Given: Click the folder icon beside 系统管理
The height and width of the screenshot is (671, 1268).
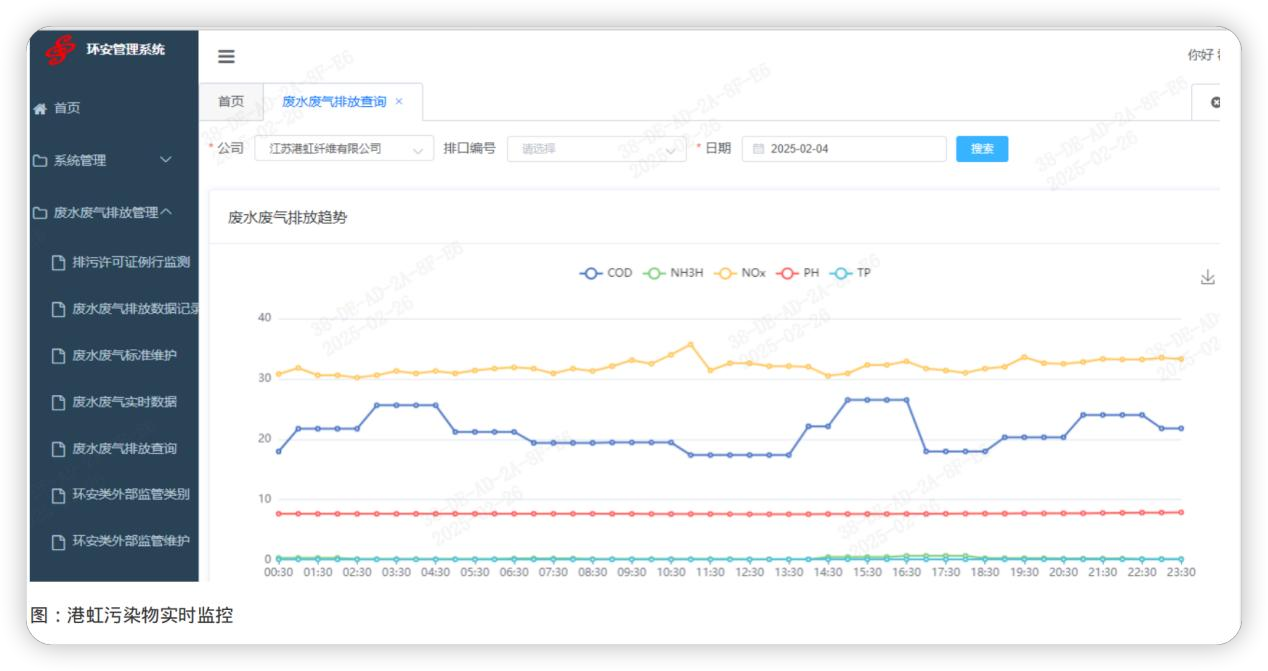Looking at the screenshot, I should pyautogui.click(x=40, y=160).
